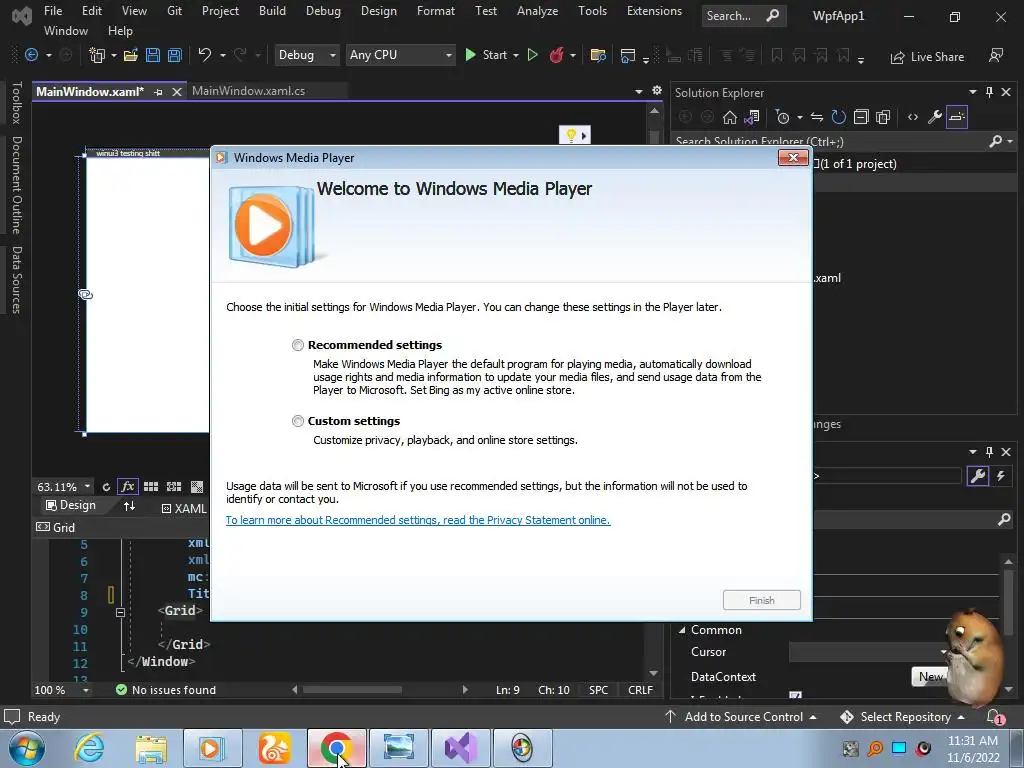Open the Select Repository menu
Screen dimensions: 1024x768
click(903, 717)
